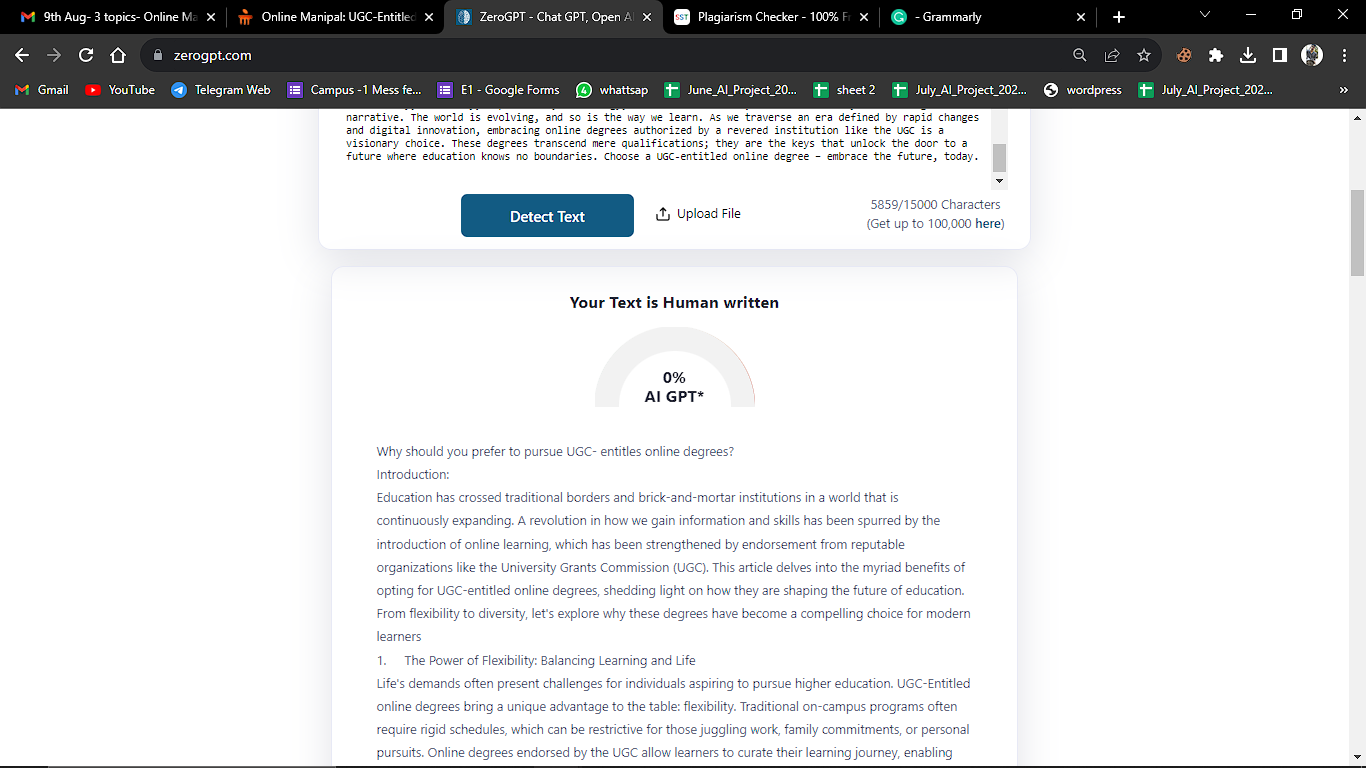Click the '5859/15000 Characters' counter

(935, 204)
